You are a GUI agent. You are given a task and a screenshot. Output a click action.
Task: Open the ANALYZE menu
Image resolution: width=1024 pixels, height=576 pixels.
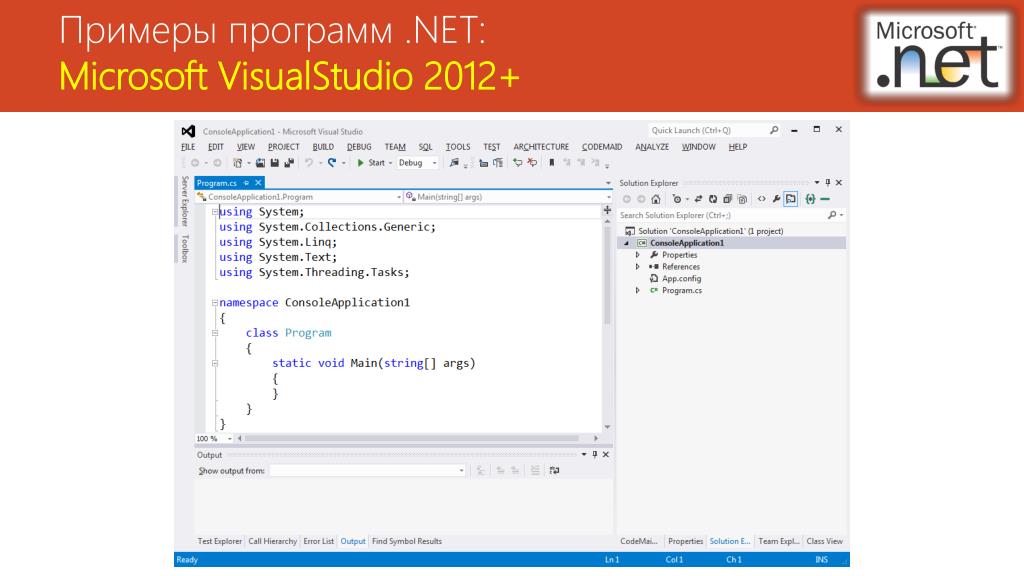click(652, 147)
